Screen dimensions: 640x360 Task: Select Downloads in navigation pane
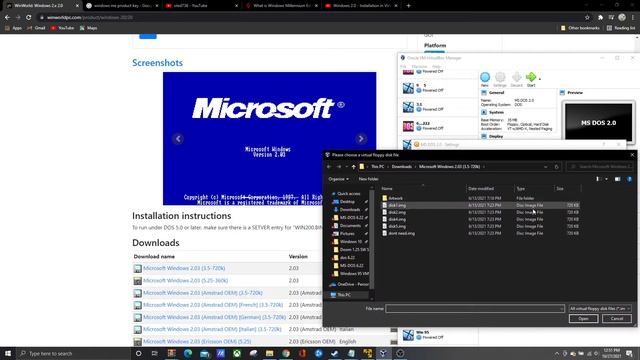349,209
